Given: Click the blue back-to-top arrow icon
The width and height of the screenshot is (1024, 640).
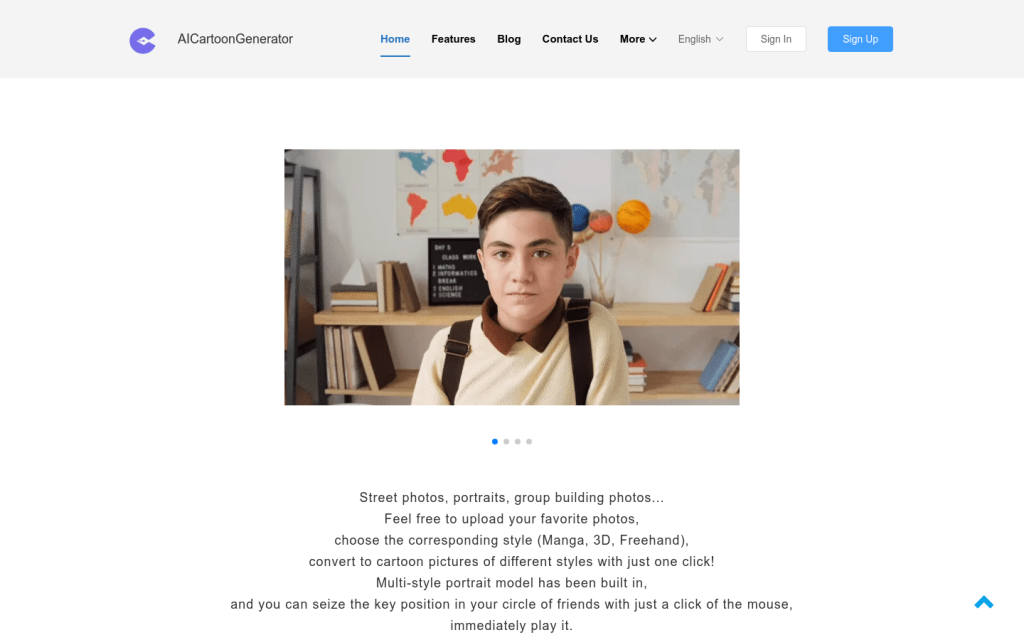Looking at the screenshot, I should point(984,602).
